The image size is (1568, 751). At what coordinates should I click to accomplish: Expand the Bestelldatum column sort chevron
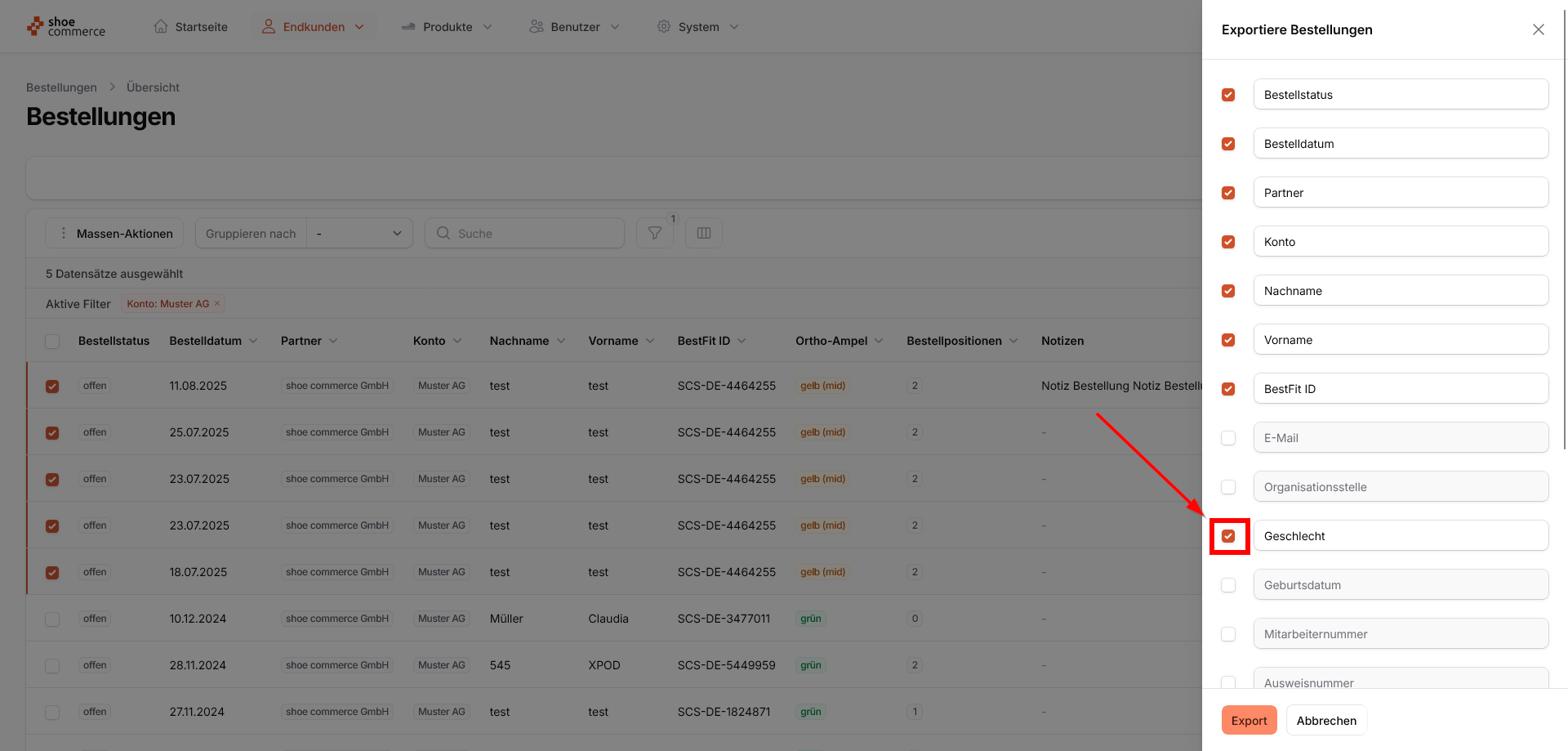tap(253, 341)
